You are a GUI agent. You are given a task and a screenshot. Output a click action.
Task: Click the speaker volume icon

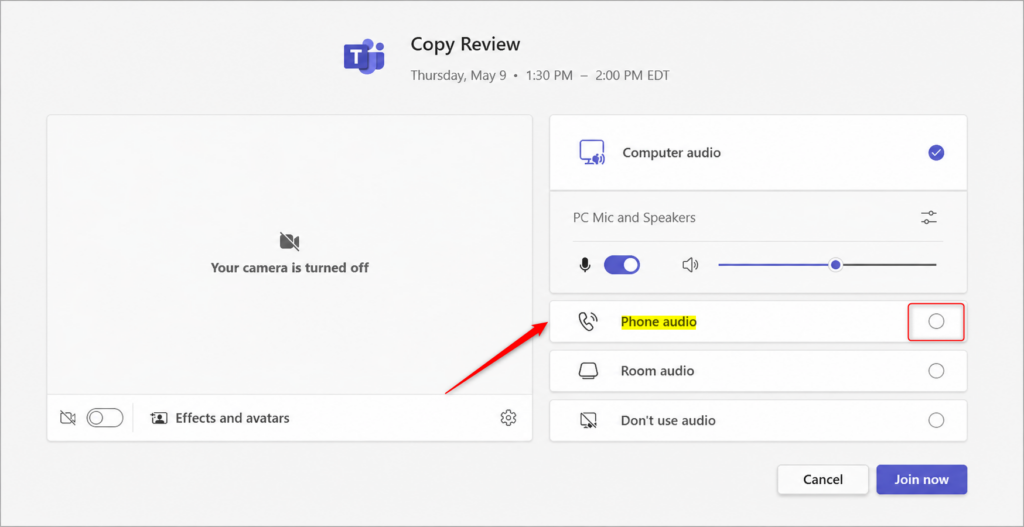pos(690,264)
